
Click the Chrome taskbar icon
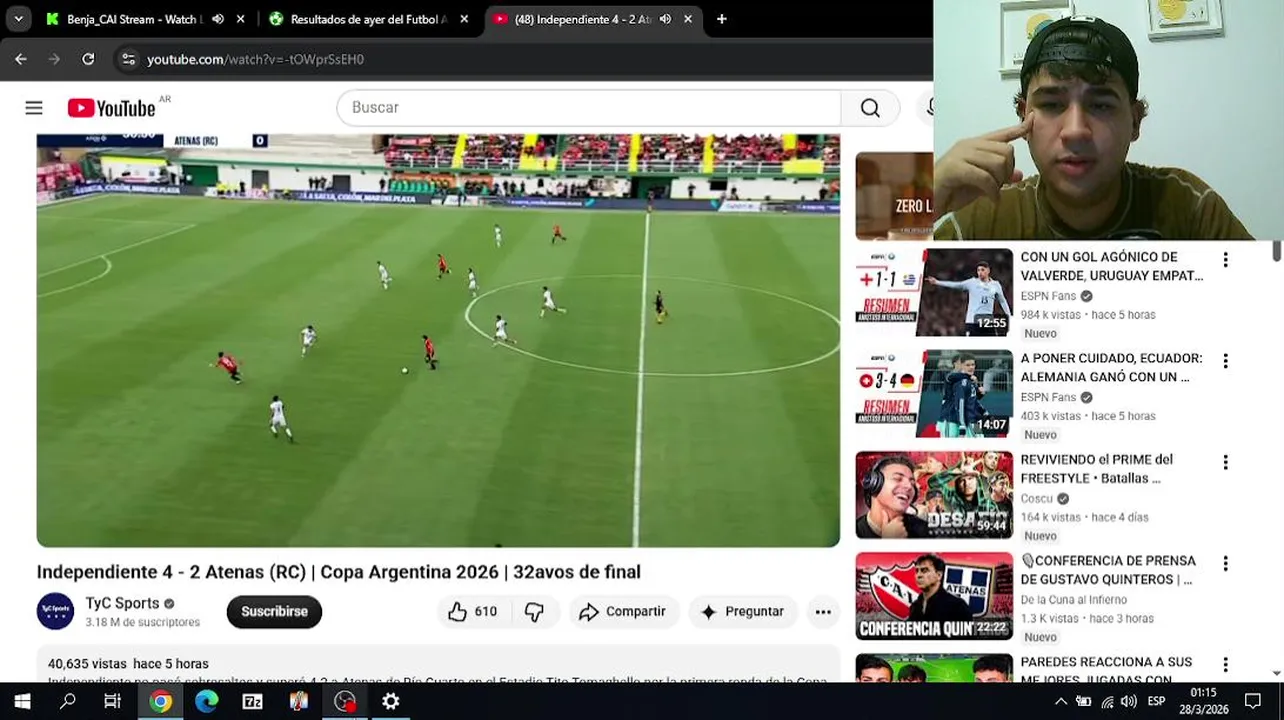click(160, 701)
